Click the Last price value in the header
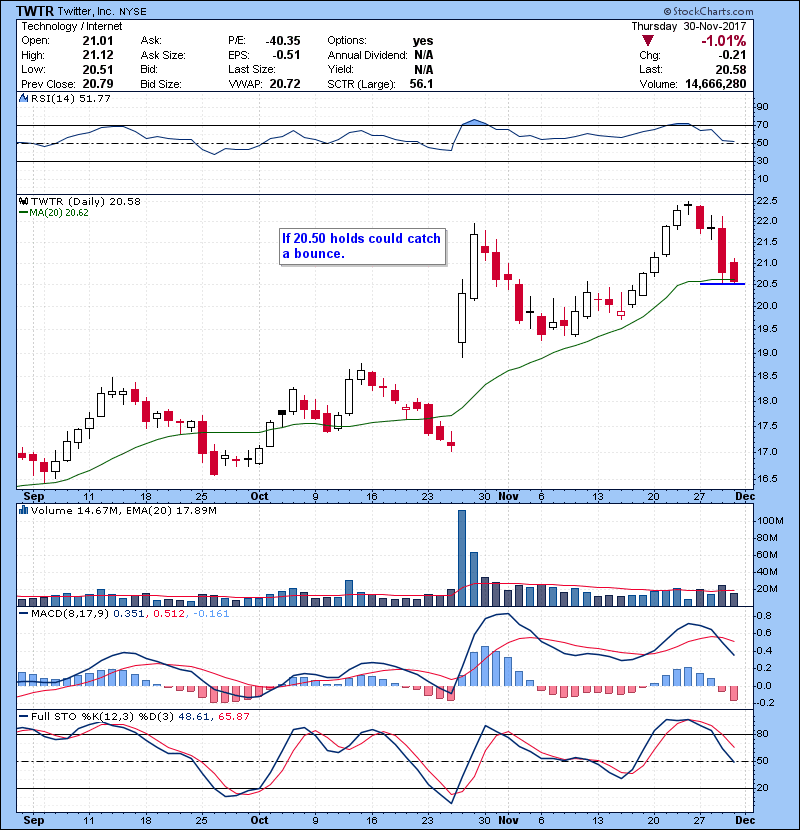Viewport: 800px width, 830px height. point(731,70)
